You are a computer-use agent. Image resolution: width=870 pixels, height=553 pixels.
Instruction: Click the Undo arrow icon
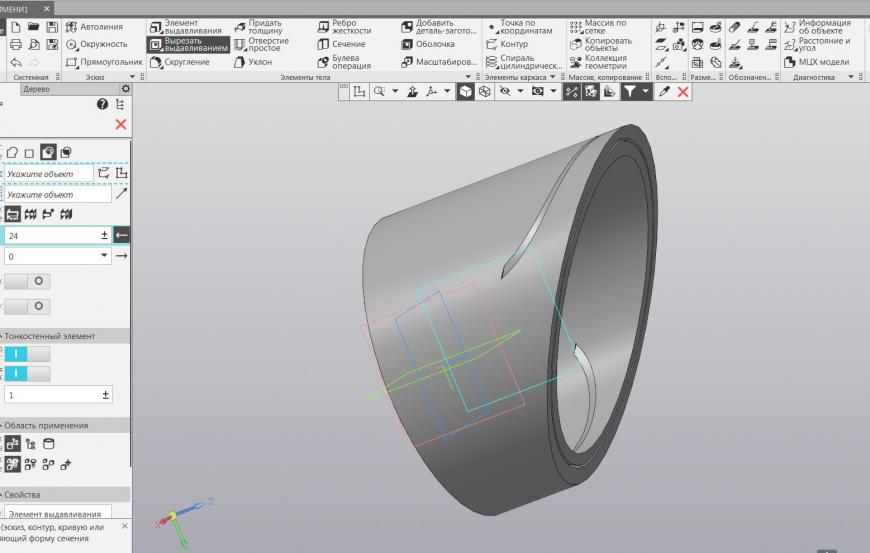coord(16,62)
